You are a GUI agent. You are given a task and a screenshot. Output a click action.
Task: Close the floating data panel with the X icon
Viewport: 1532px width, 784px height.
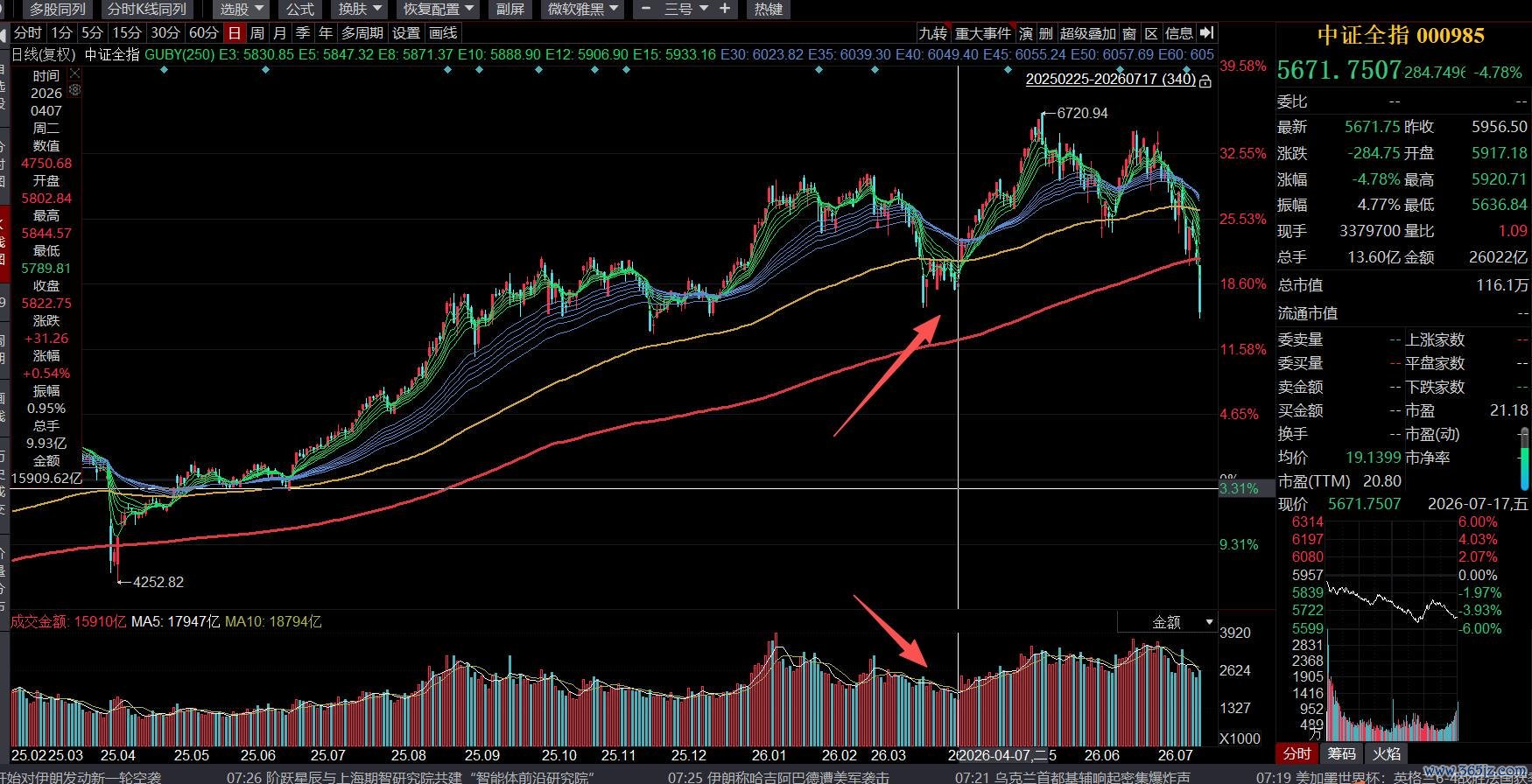click(x=74, y=75)
